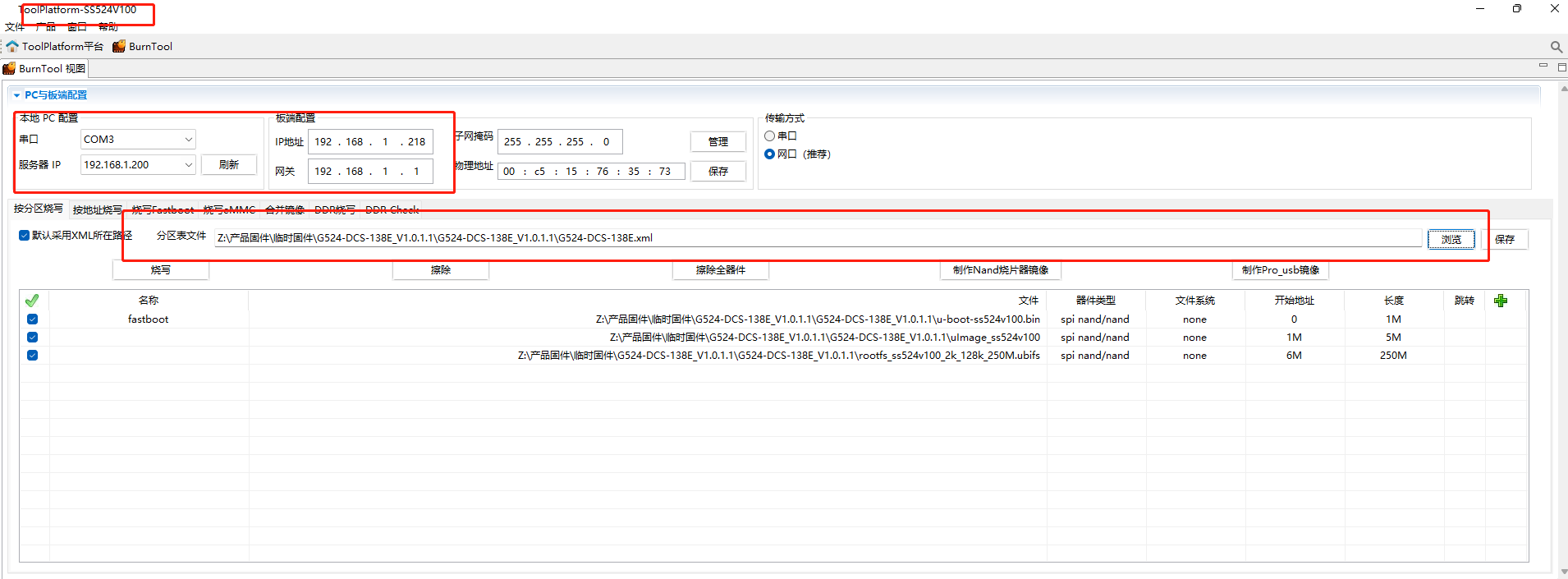Click the 名称 column header
This screenshot has width=1568, height=579.
(x=149, y=301)
